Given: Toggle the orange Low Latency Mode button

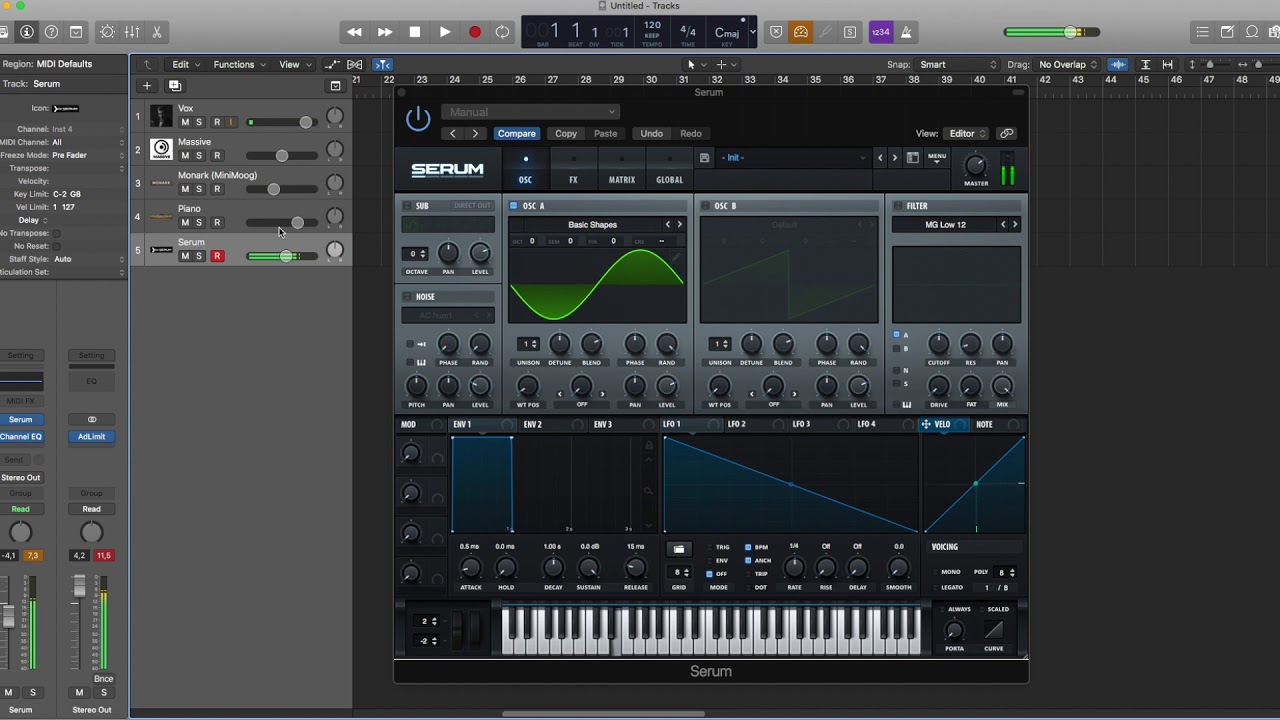Looking at the screenshot, I should tap(801, 32).
